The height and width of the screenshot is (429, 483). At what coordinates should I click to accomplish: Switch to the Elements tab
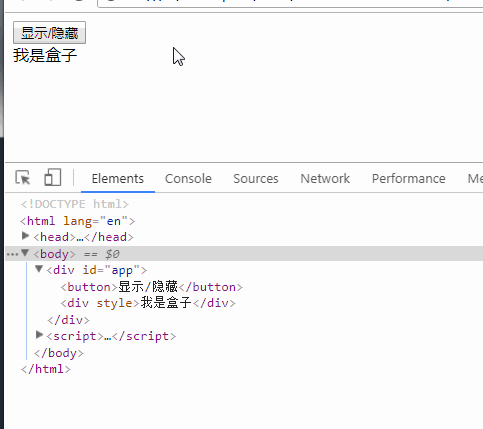tap(118, 179)
